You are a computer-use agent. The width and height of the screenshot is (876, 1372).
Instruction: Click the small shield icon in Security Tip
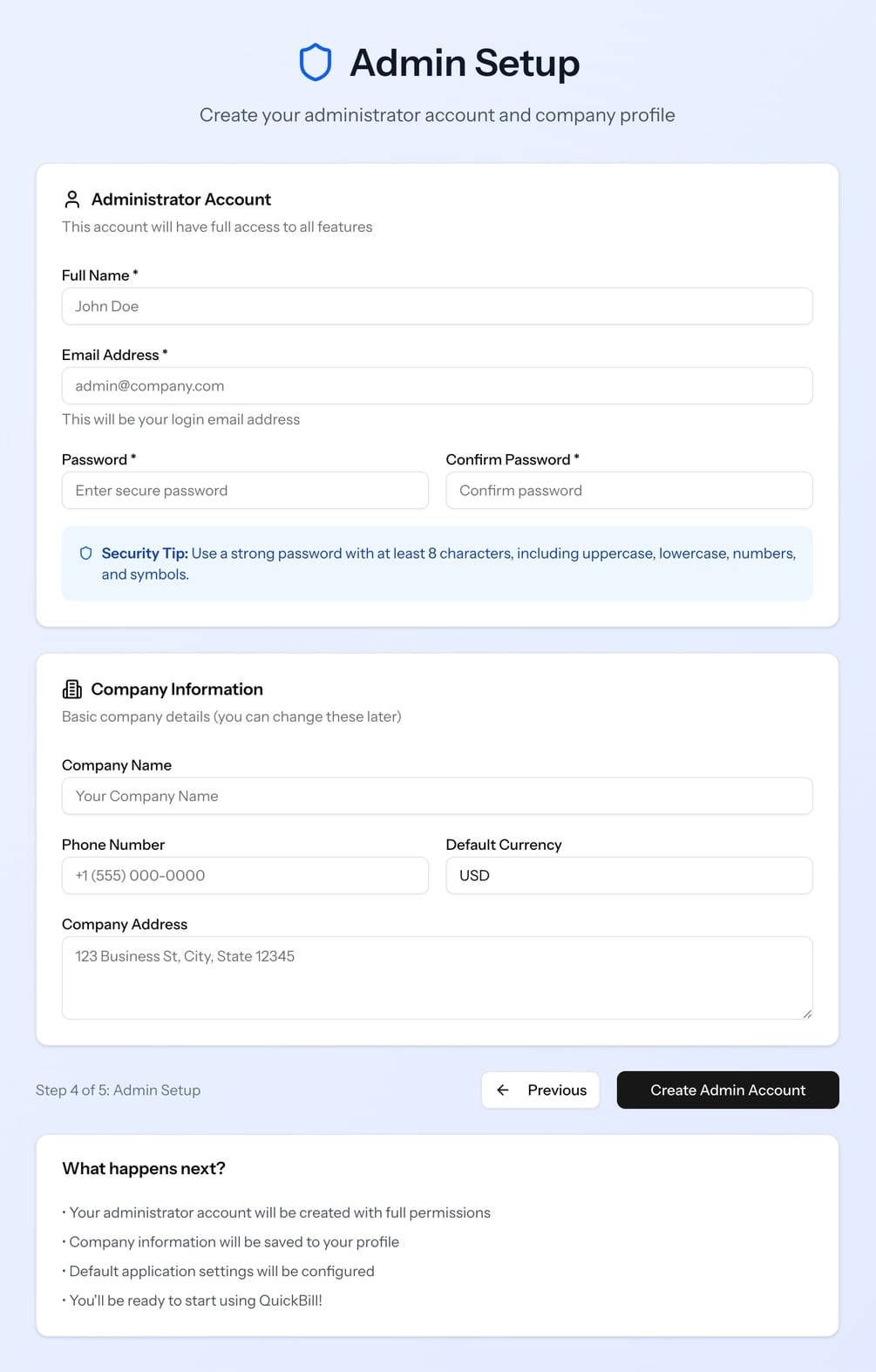(85, 554)
